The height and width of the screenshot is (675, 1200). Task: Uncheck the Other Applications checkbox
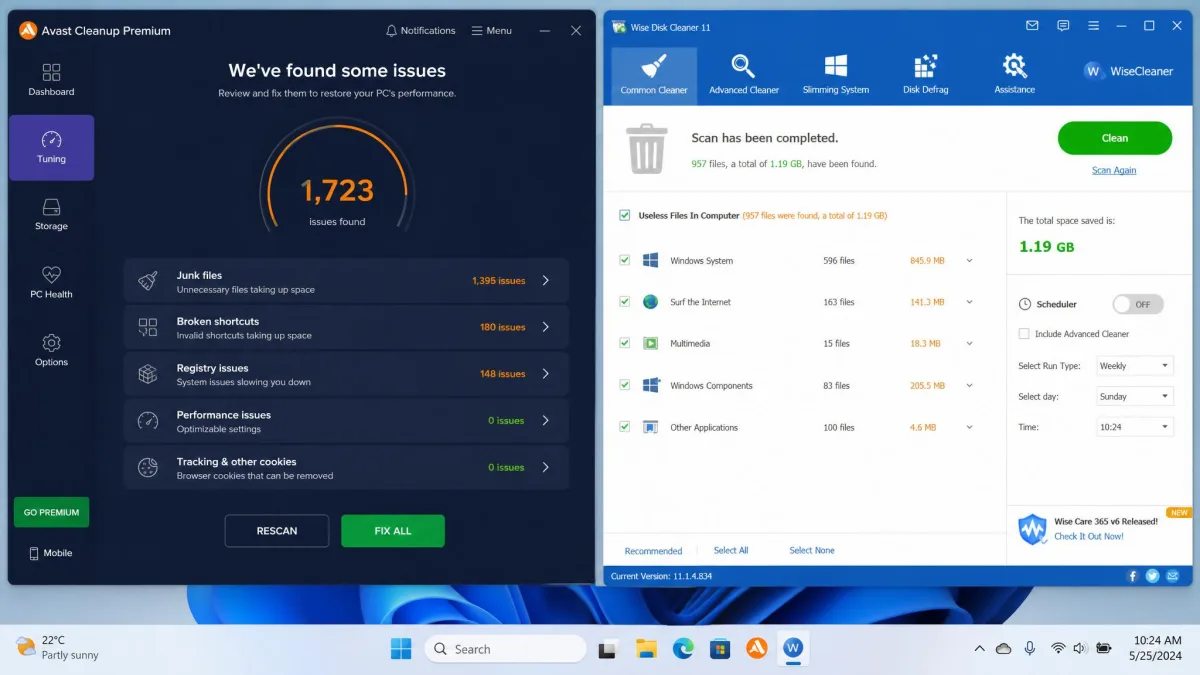(625, 427)
